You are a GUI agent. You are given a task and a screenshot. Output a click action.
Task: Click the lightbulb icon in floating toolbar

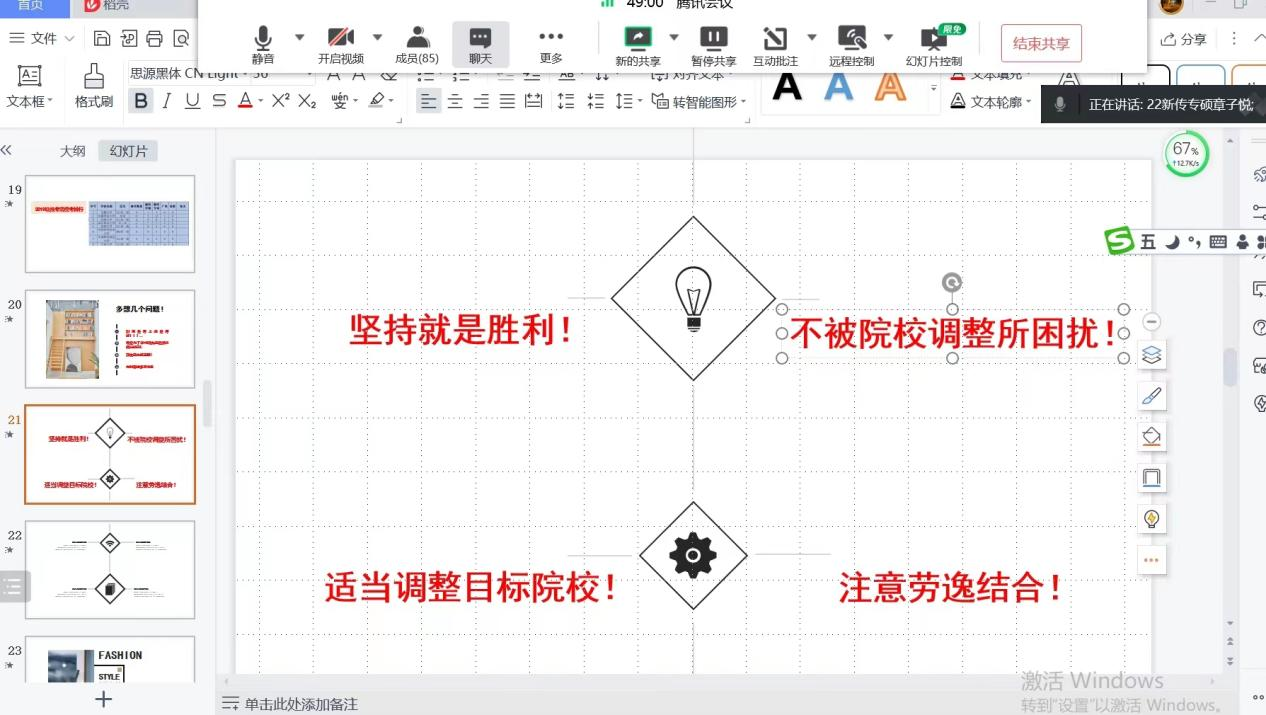click(x=1151, y=518)
